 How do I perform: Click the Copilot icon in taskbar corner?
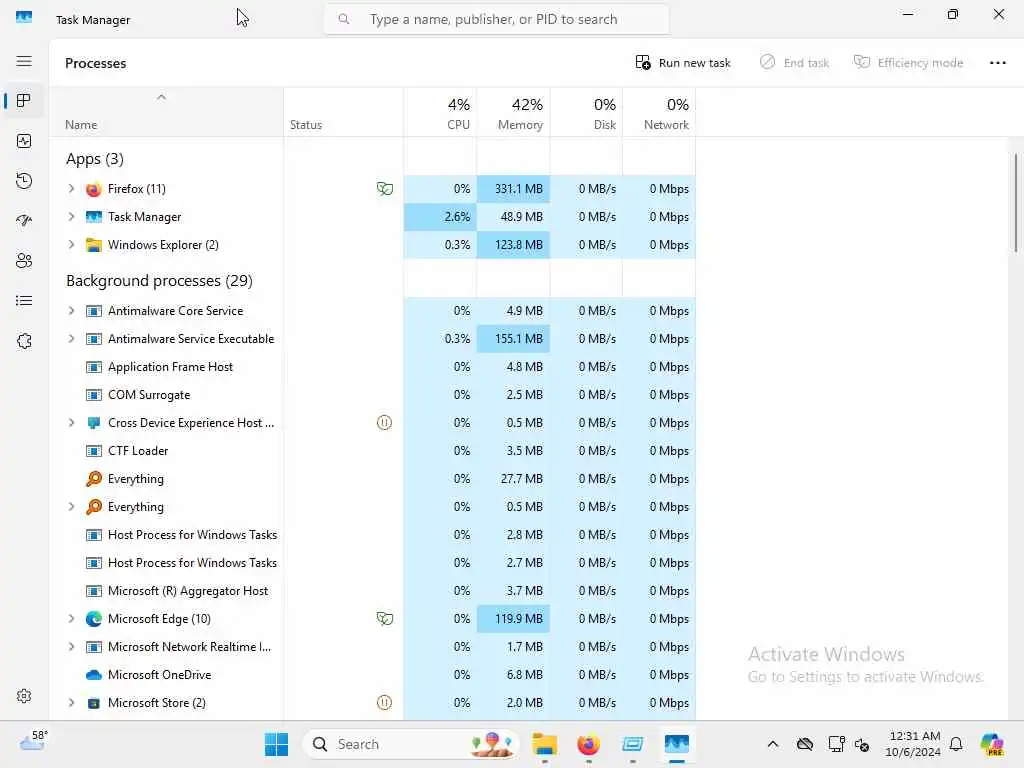coord(992,744)
